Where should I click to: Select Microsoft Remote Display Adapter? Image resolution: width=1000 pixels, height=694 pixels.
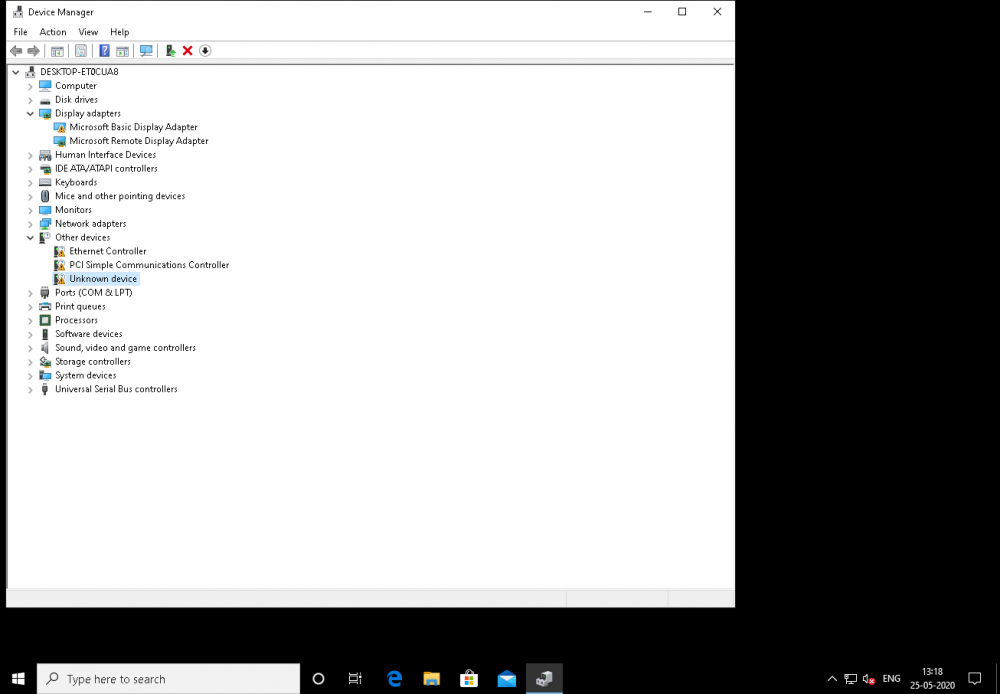click(138, 141)
